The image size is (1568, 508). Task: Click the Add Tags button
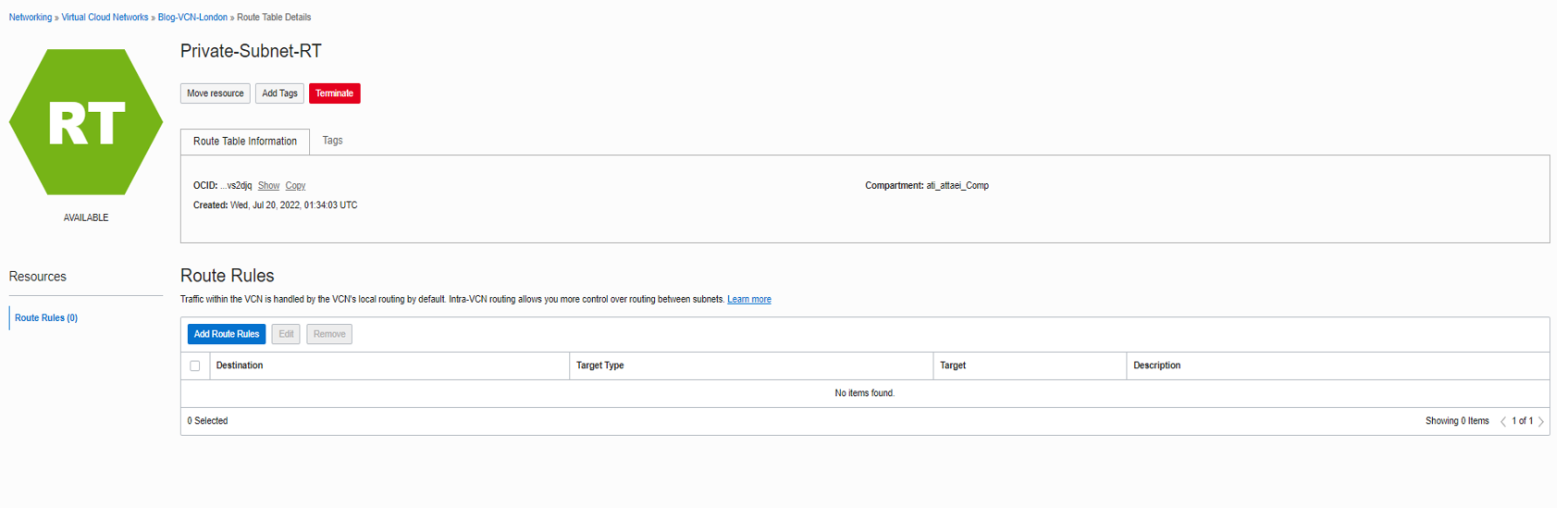pyautogui.click(x=279, y=93)
